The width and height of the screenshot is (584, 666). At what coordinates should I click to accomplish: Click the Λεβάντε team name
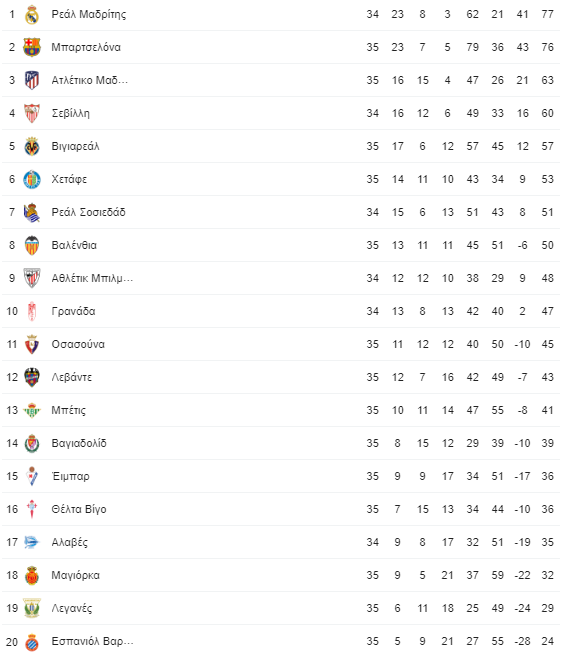tap(71, 377)
